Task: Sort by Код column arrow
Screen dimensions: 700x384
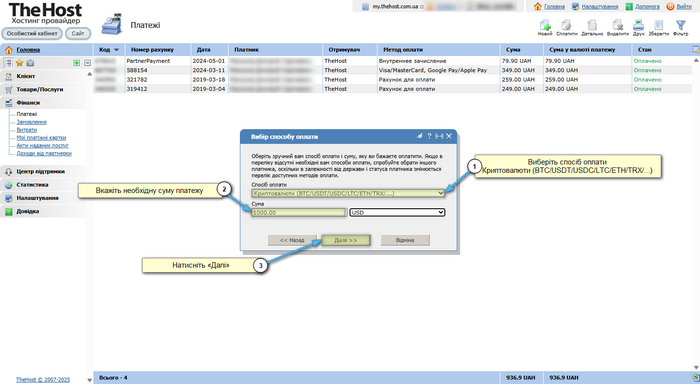Action: [x=117, y=50]
